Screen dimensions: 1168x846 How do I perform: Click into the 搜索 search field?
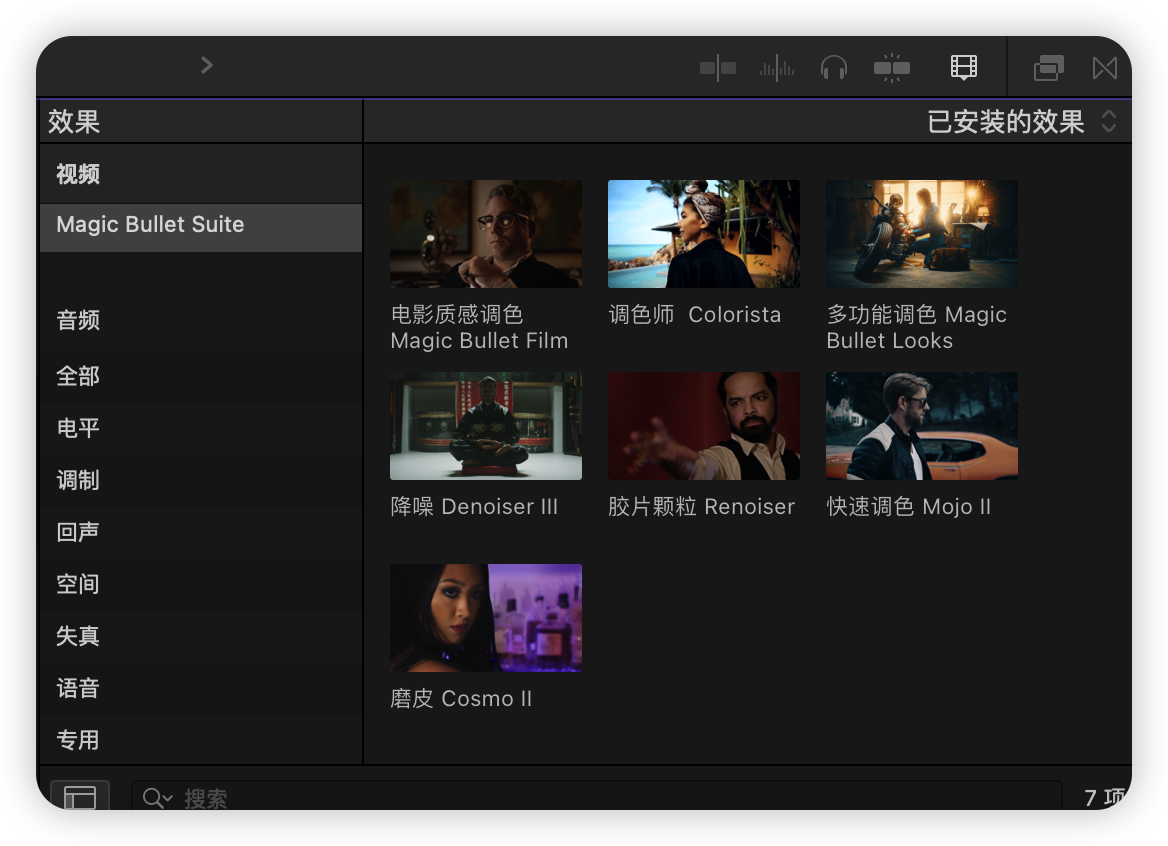[x=596, y=796]
